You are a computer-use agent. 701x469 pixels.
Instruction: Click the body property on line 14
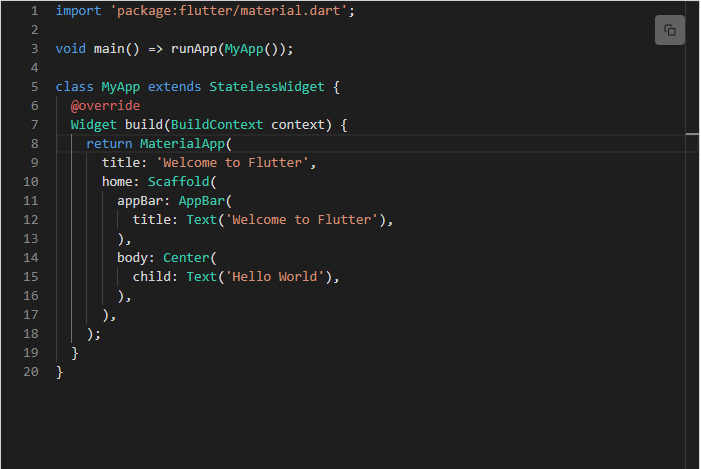pyautogui.click(x=132, y=258)
